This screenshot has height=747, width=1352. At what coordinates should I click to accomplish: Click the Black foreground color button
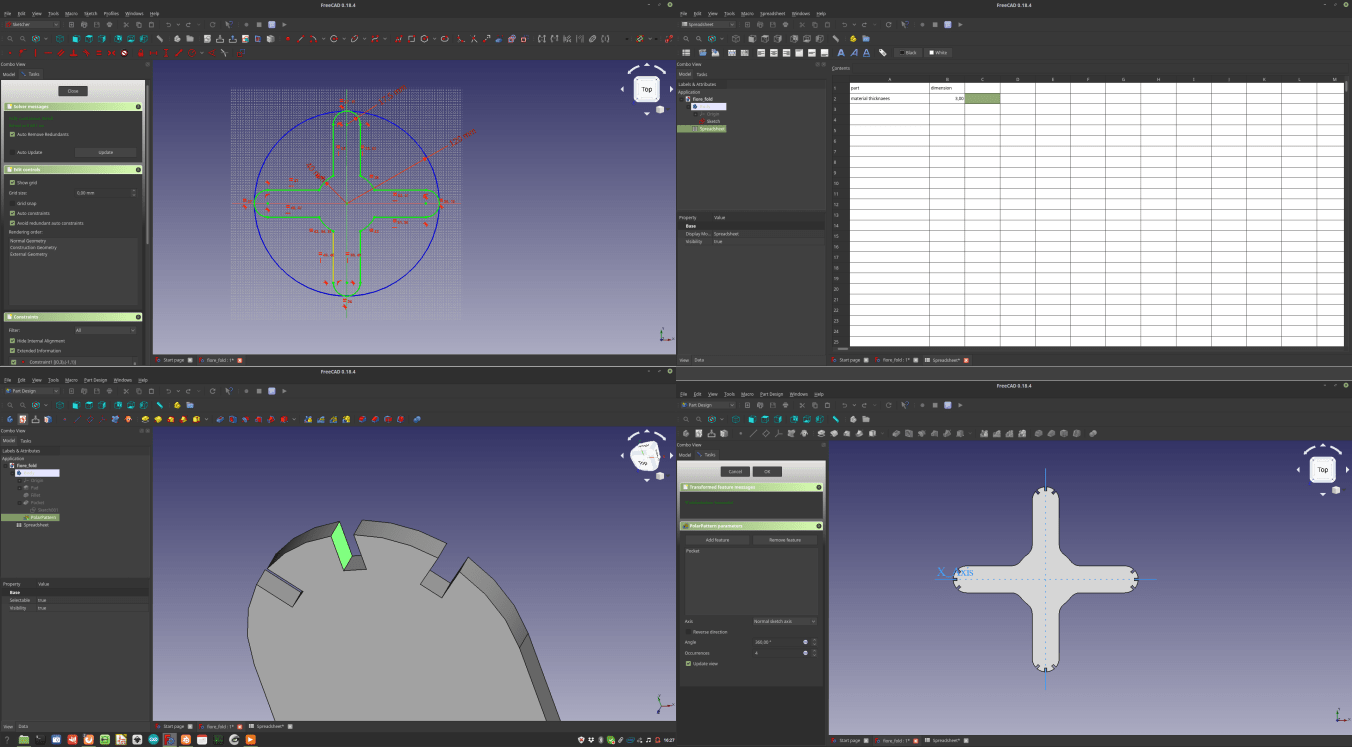pos(908,52)
